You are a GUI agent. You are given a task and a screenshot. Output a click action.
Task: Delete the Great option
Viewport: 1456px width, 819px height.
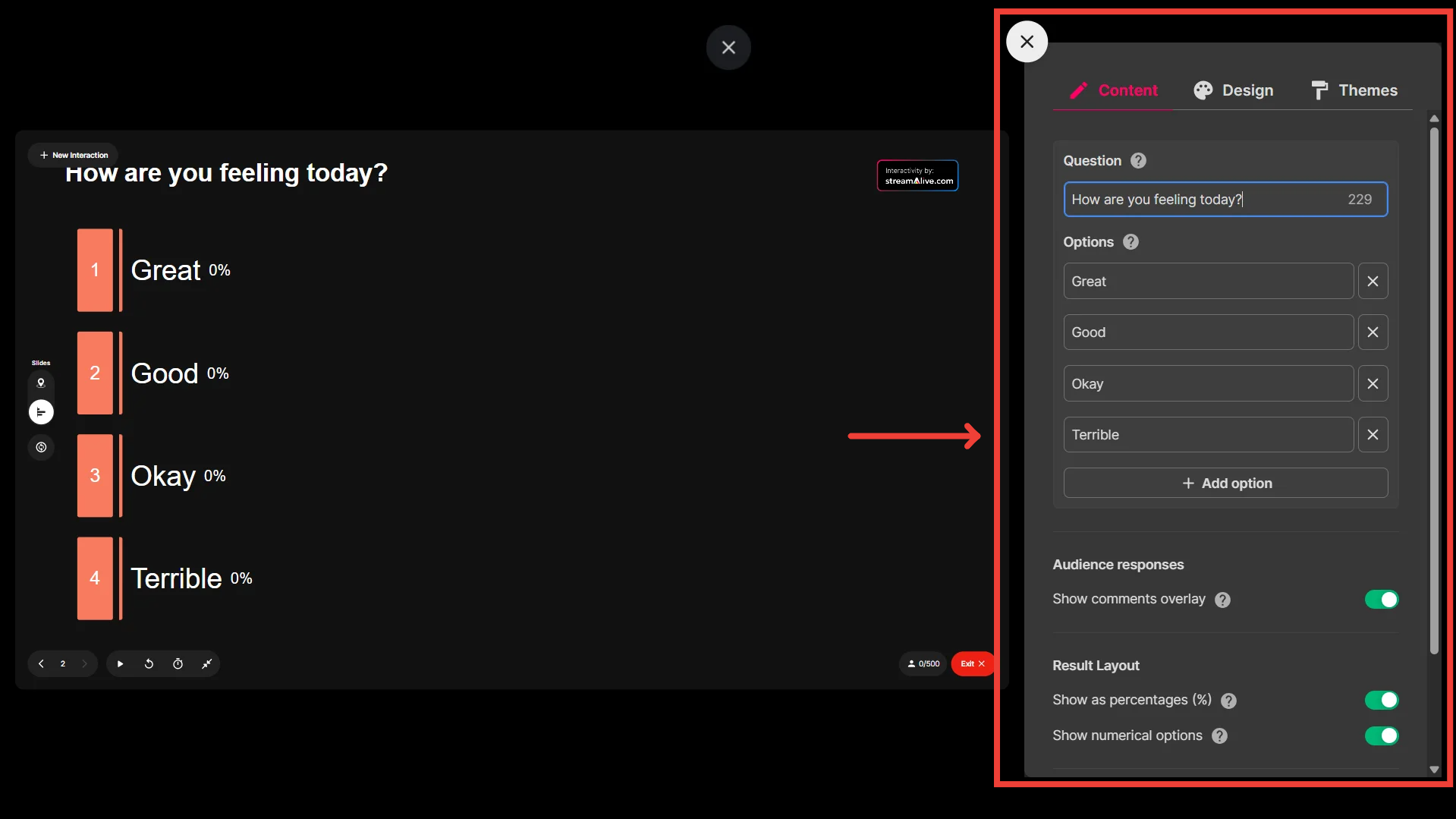[1373, 282]
